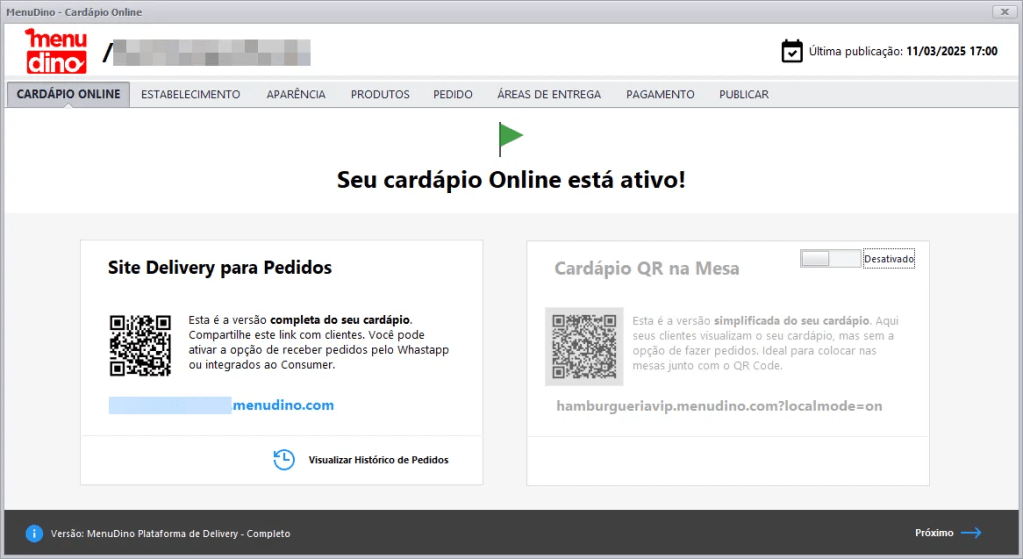The height and width of the screenshot is (559, 1023).
Task: Open the Publicar tab
Action: [744, 95]
